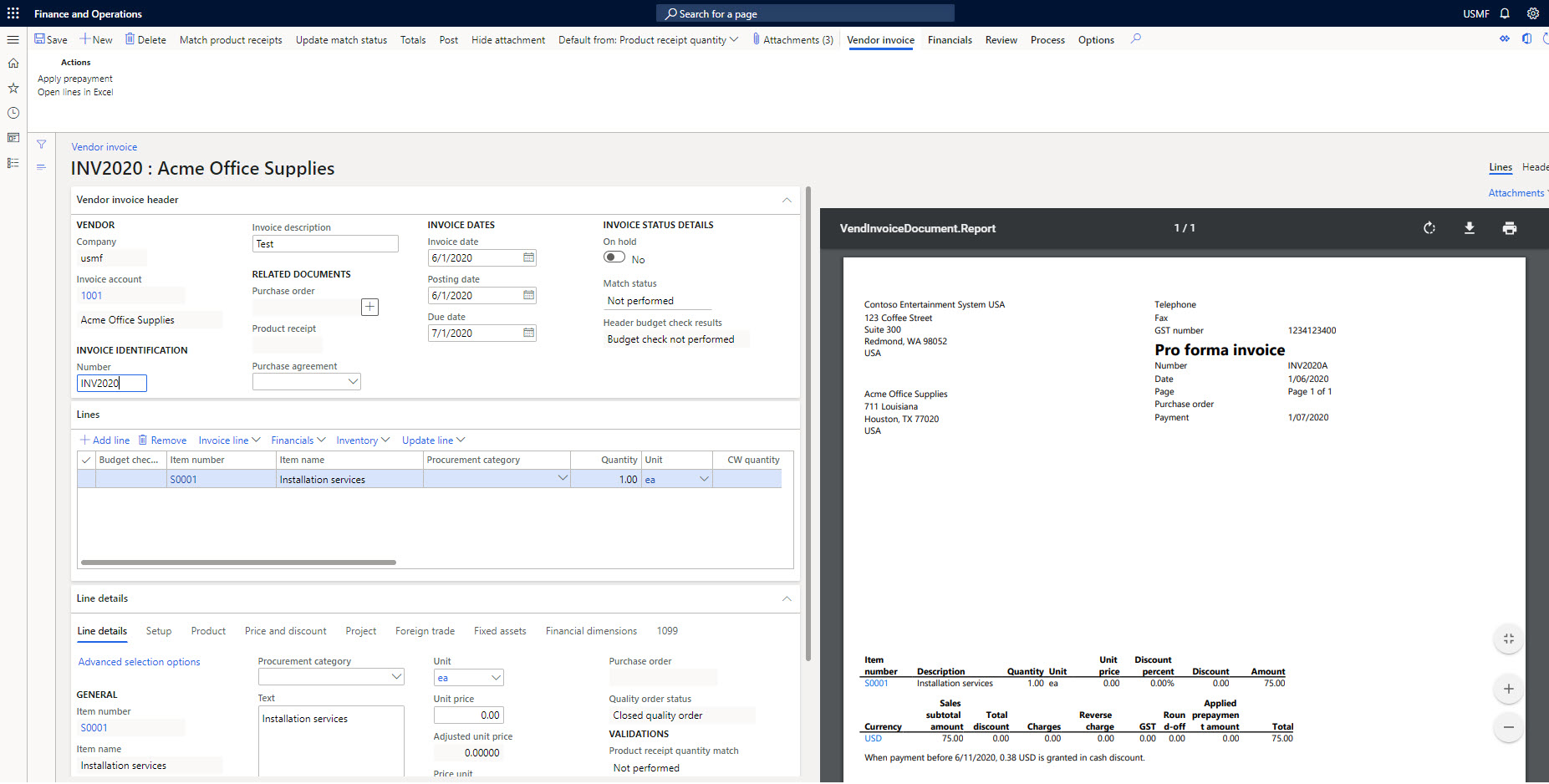This screenshot has width=1549, height=784.
Task: Click the invoice Number field
Action: click(x=112, y=383)
